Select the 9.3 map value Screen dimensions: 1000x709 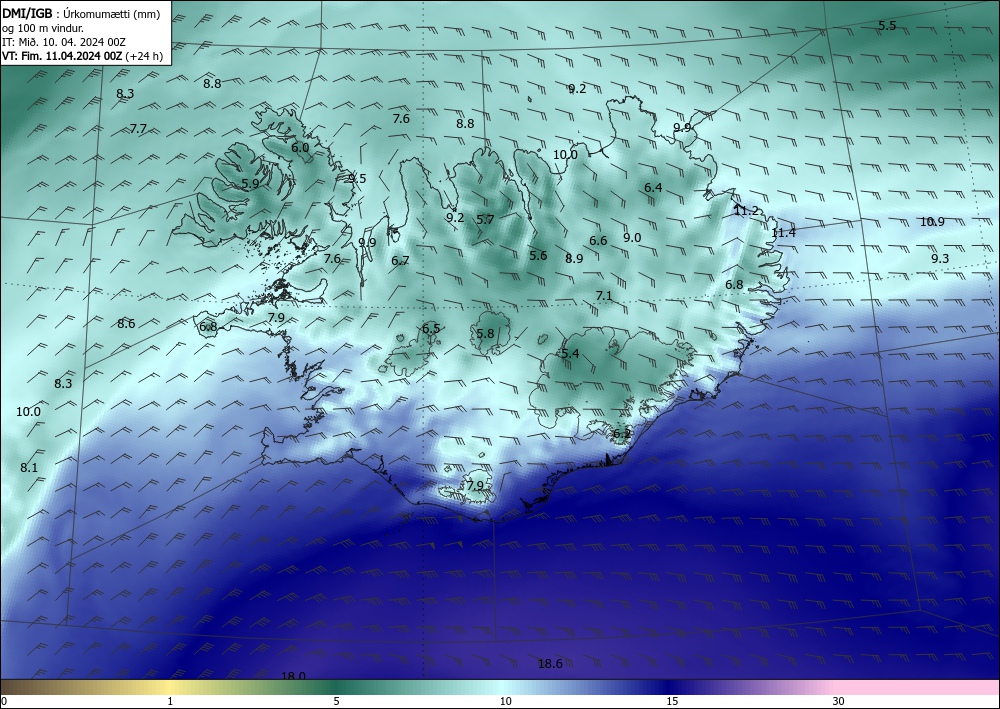pyautogui.click(x=940, y=258)
